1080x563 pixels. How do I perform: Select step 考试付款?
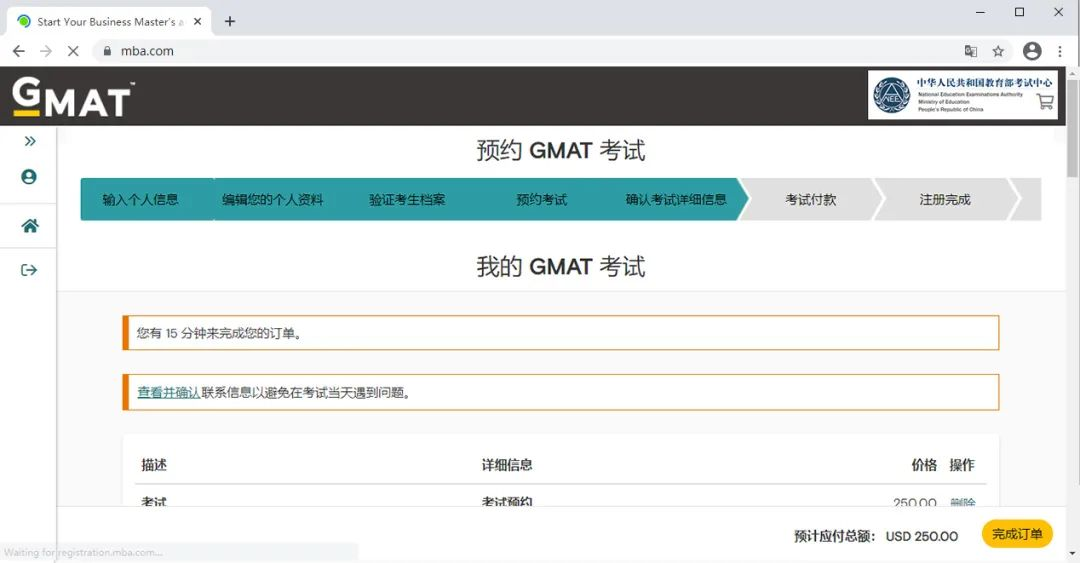pyautogui.click(x=811, y=200)
